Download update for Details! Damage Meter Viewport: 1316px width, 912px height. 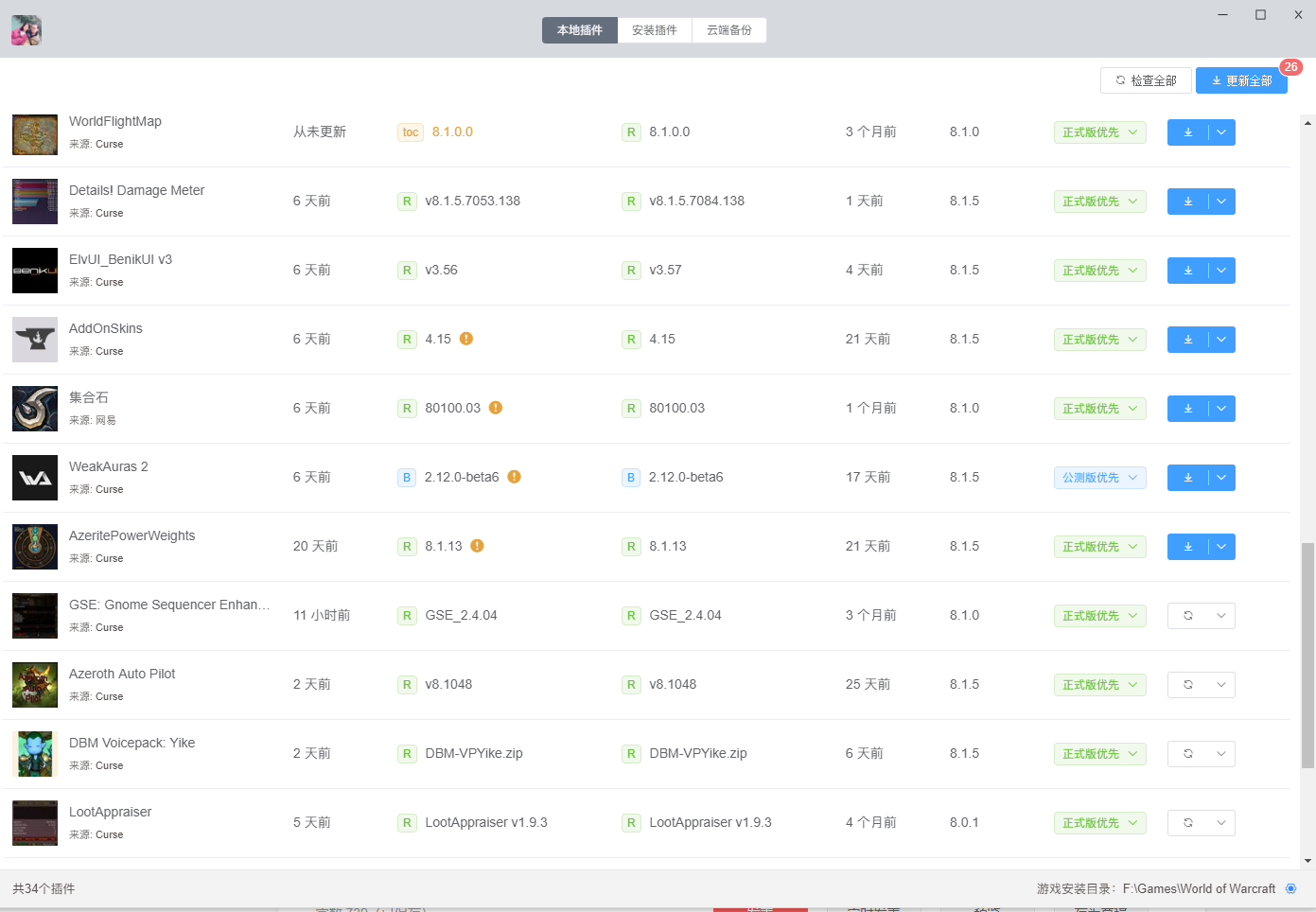pyautogui.click(x=1187, y=202)
